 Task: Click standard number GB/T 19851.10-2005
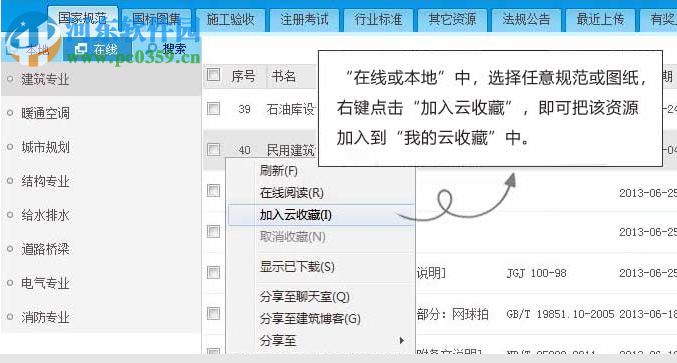coord(560,314)
